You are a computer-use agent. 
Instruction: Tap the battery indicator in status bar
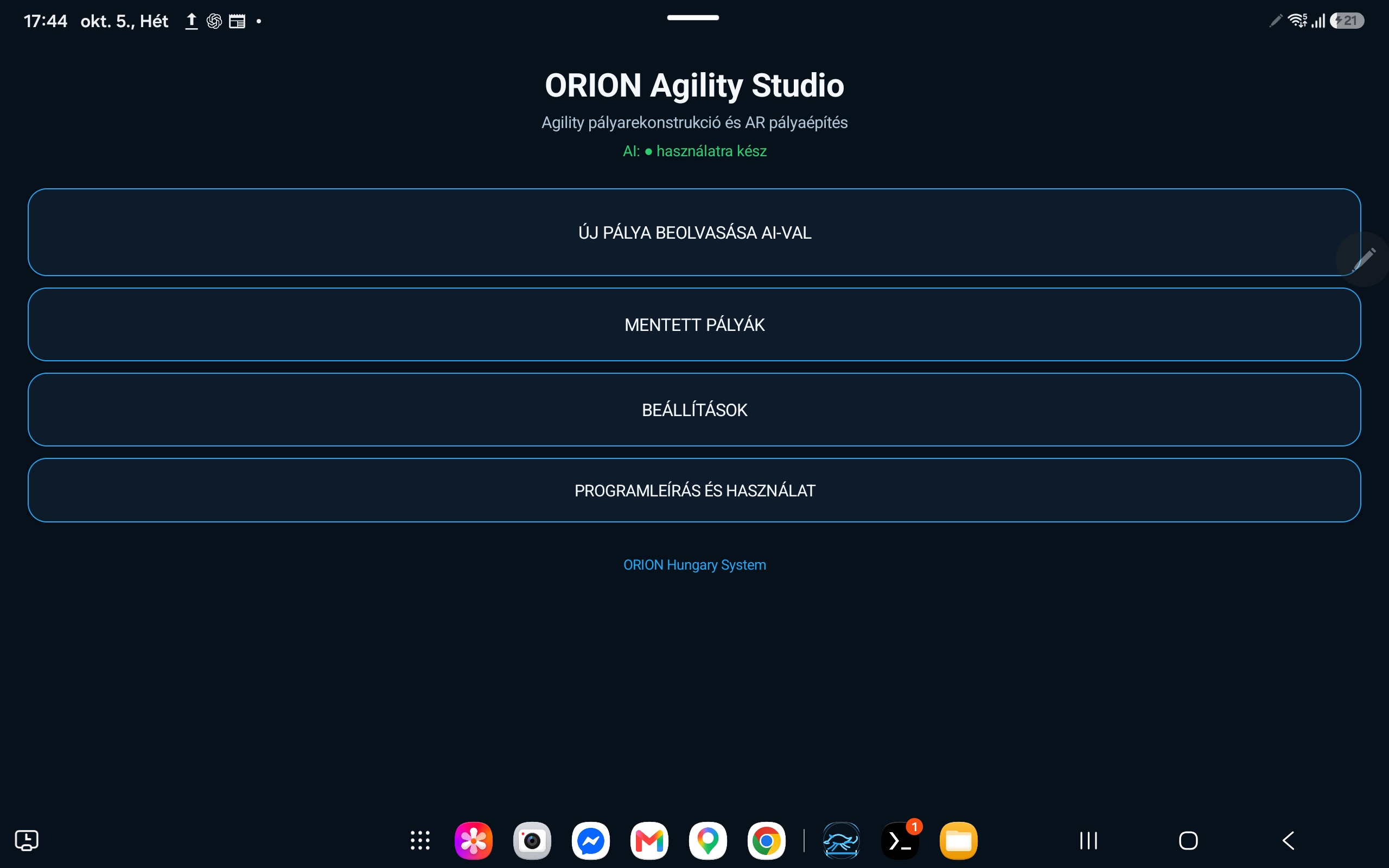click(1347, 21)
